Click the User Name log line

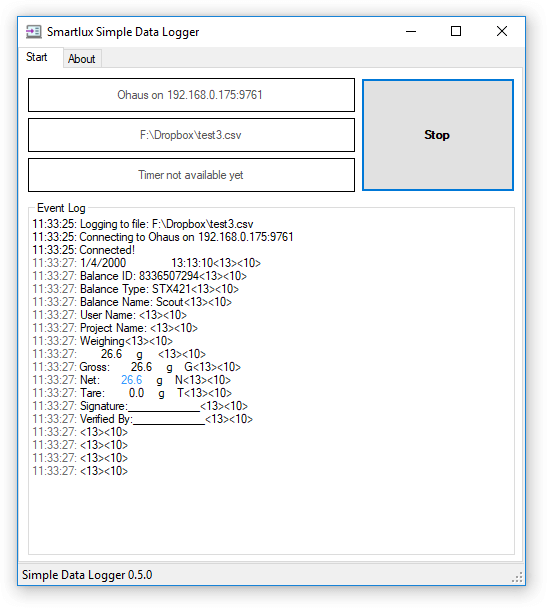pyautogui.click(x=110, y=315)
